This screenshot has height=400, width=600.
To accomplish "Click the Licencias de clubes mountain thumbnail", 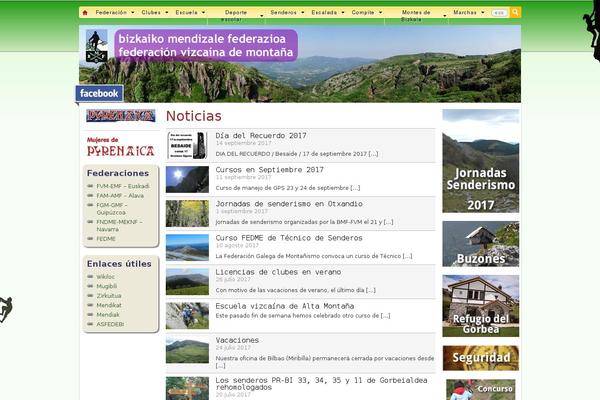I will click(188, 281).
